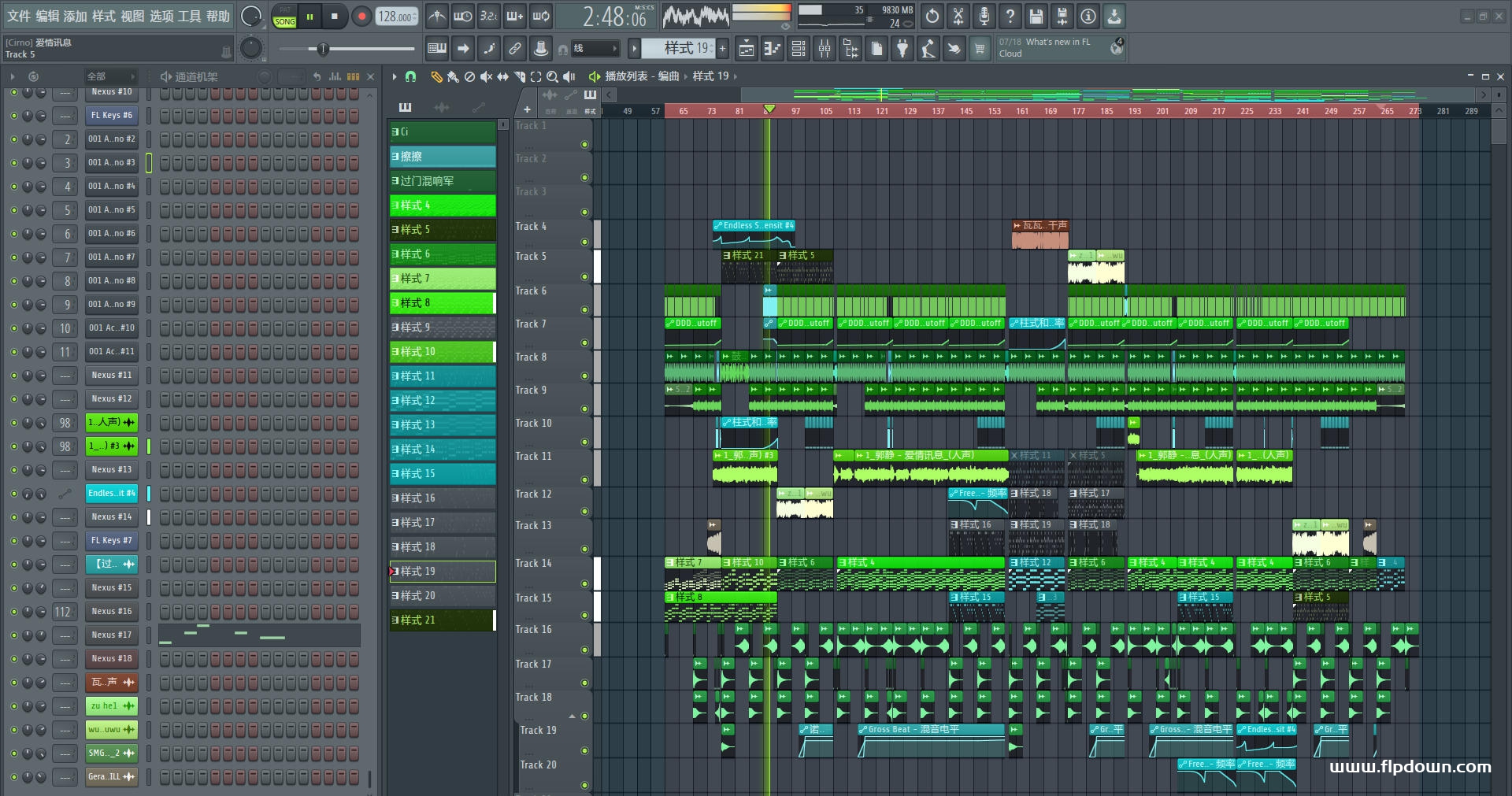Activate the playlist Zoom magnifier tool
The image size is (1512, 796).
tap(552, 76)
